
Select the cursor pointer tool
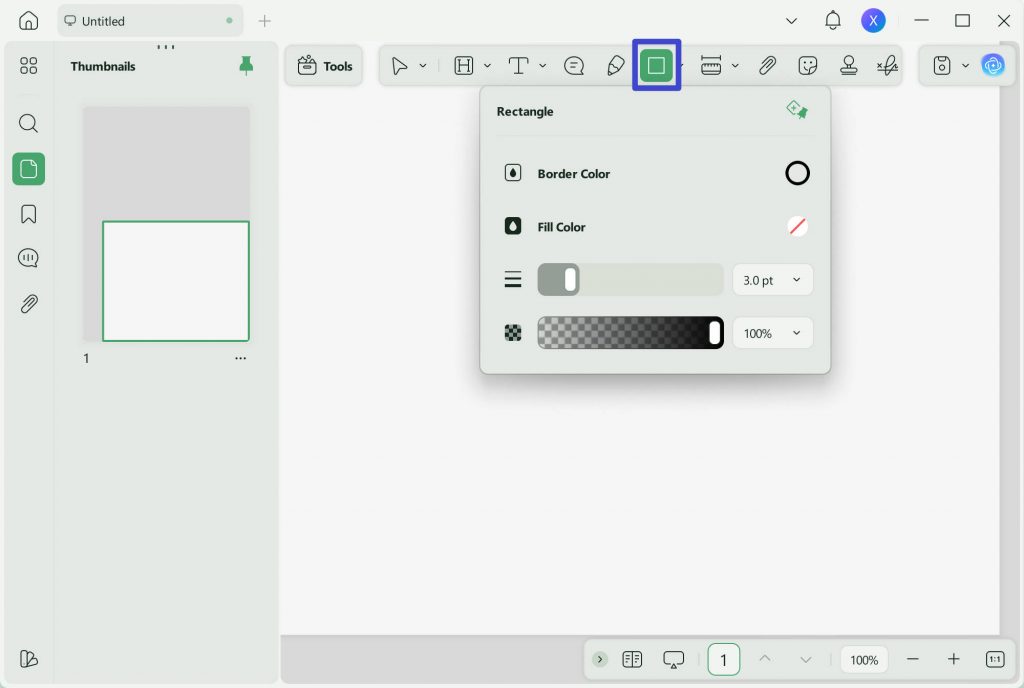pos(399,66)
